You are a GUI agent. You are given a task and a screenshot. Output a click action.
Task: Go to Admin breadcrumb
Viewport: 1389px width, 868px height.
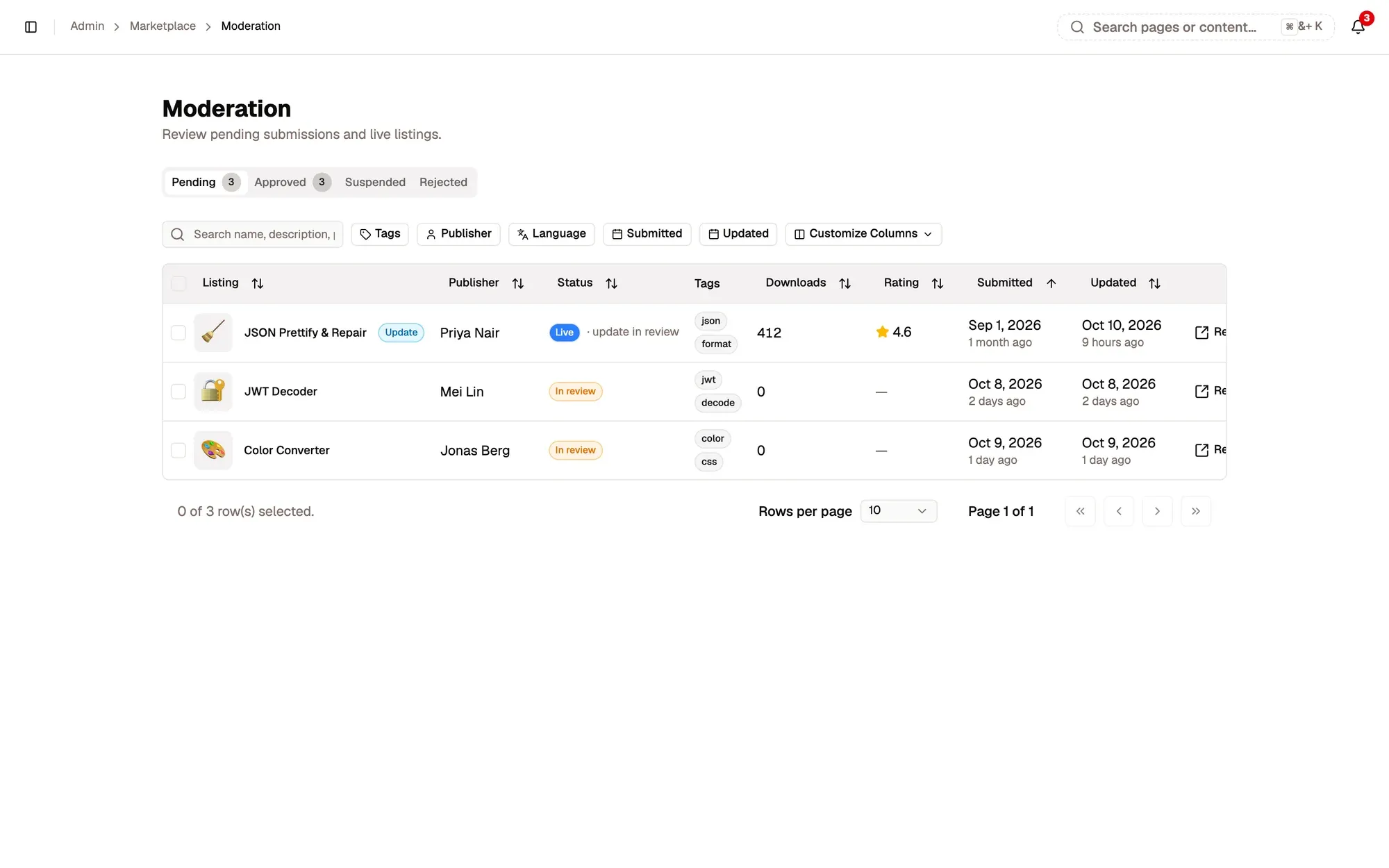pyautogui.click(x=87, y=26)
